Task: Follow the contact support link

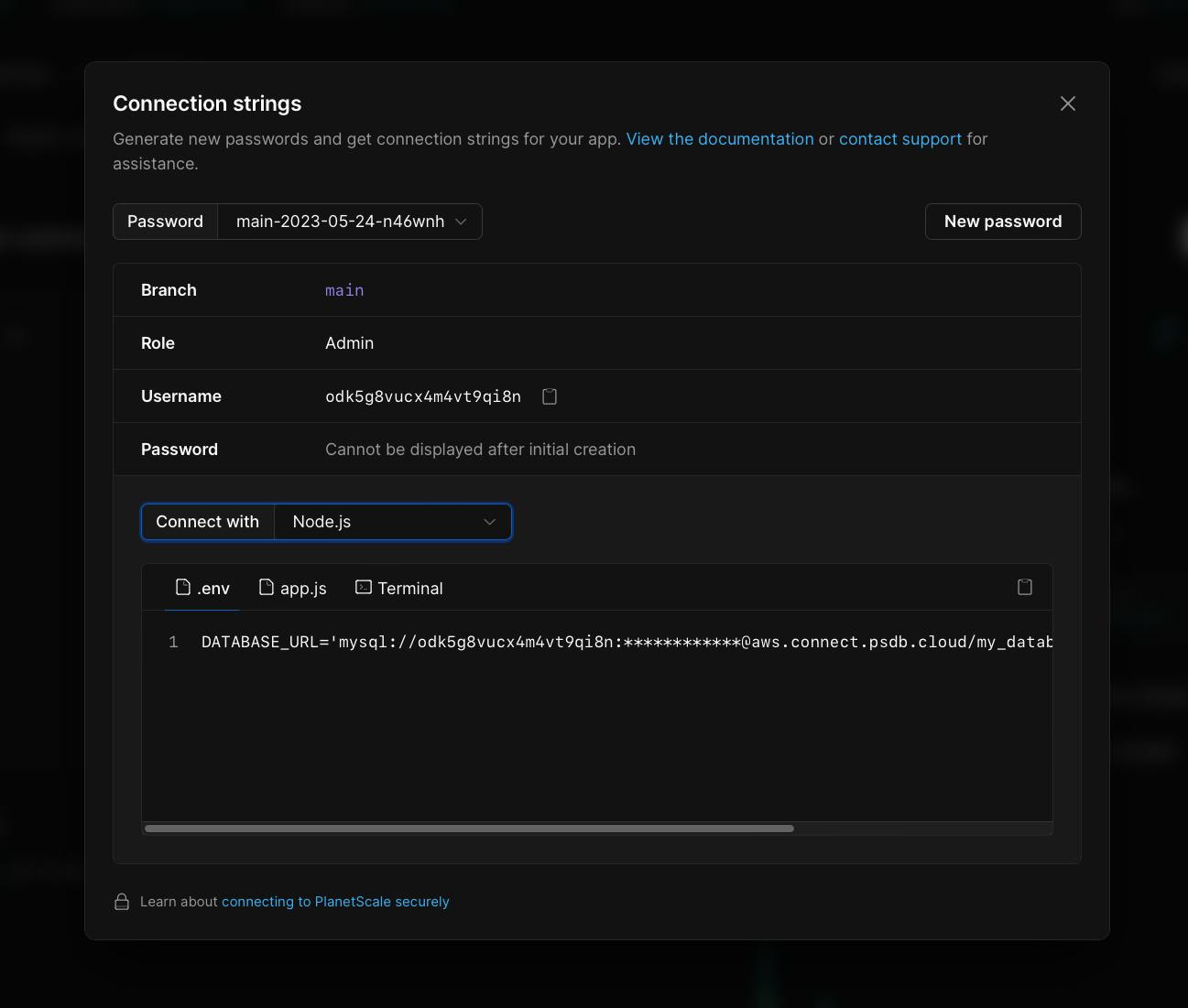Action: click(x=899, y=139)
